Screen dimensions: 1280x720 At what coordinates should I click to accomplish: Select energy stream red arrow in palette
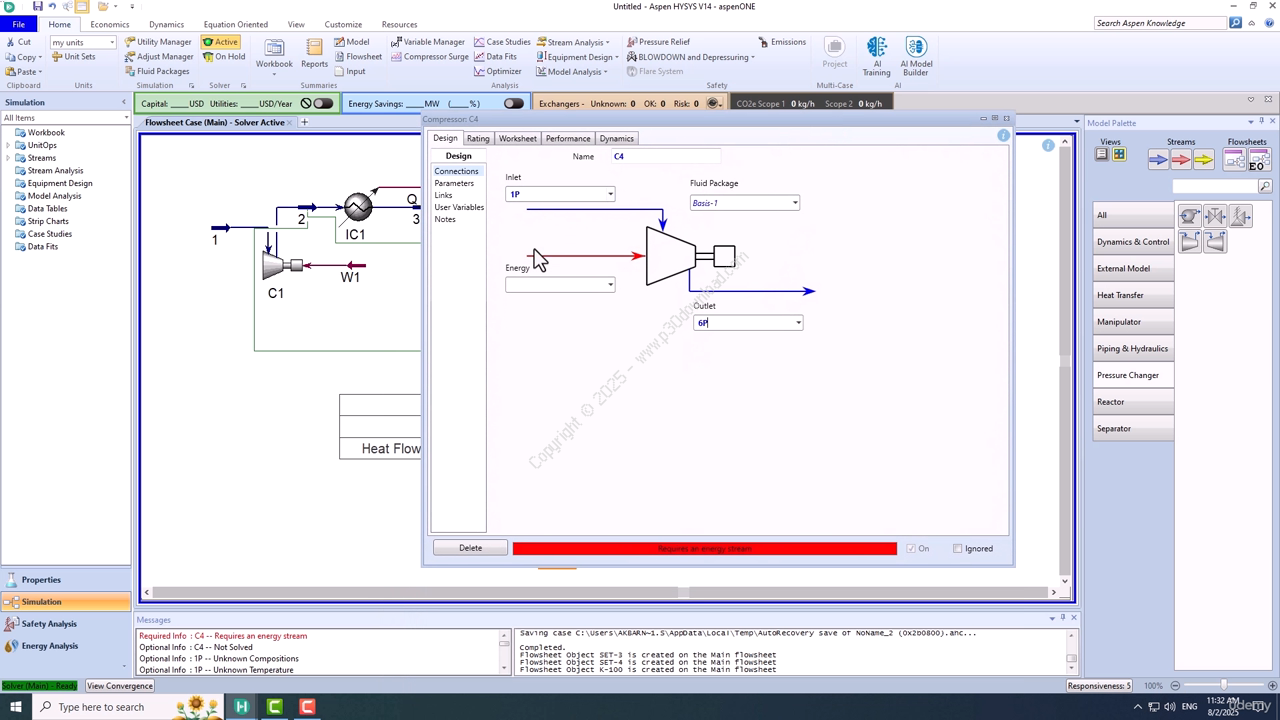1181,160
